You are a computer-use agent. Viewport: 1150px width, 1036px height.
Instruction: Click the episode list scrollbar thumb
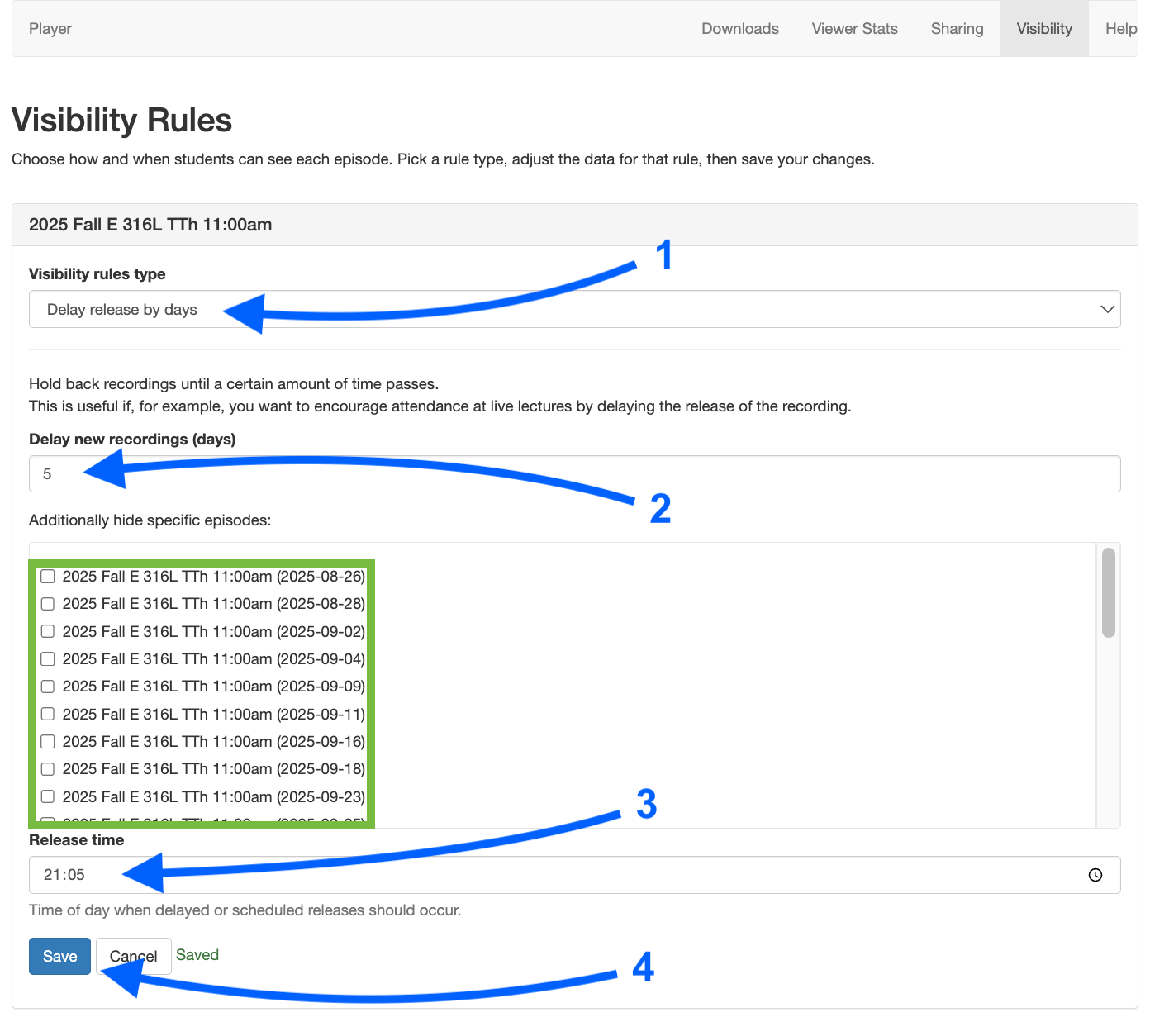point(1108,592)
